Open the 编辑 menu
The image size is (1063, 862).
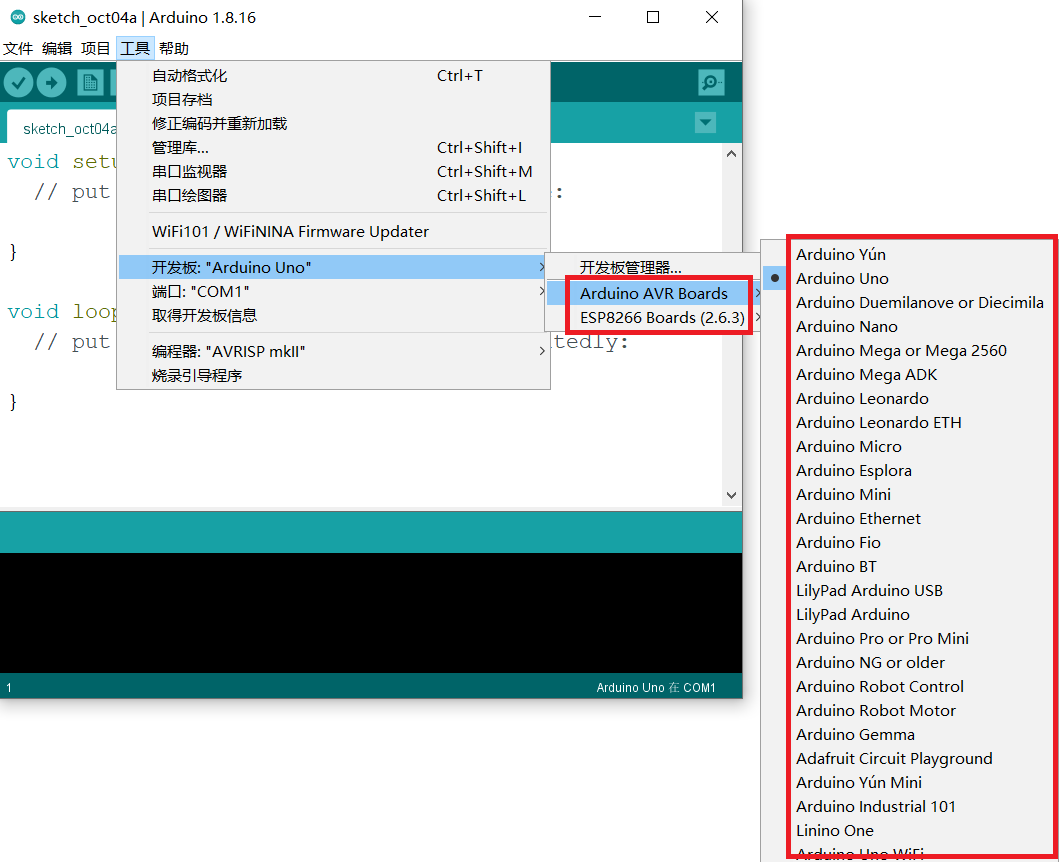(x=57, y=48)
